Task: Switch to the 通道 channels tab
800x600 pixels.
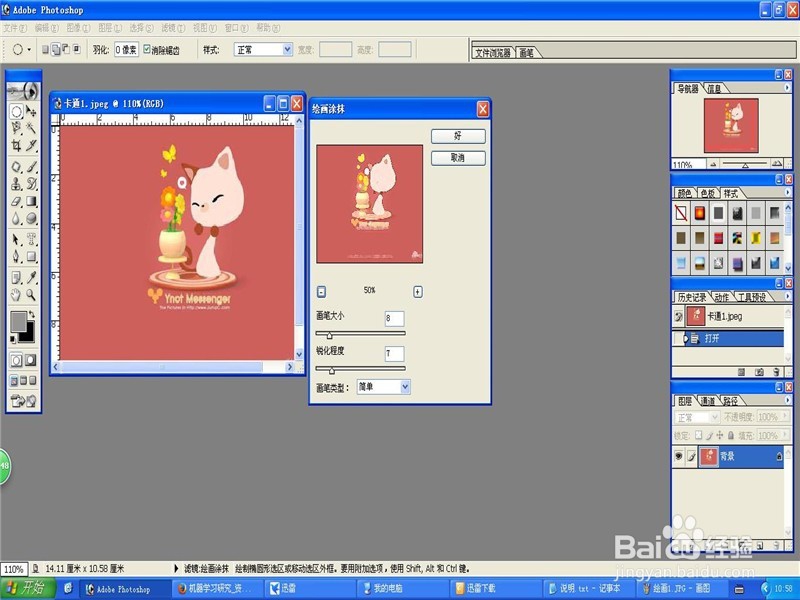Action: 708,401
